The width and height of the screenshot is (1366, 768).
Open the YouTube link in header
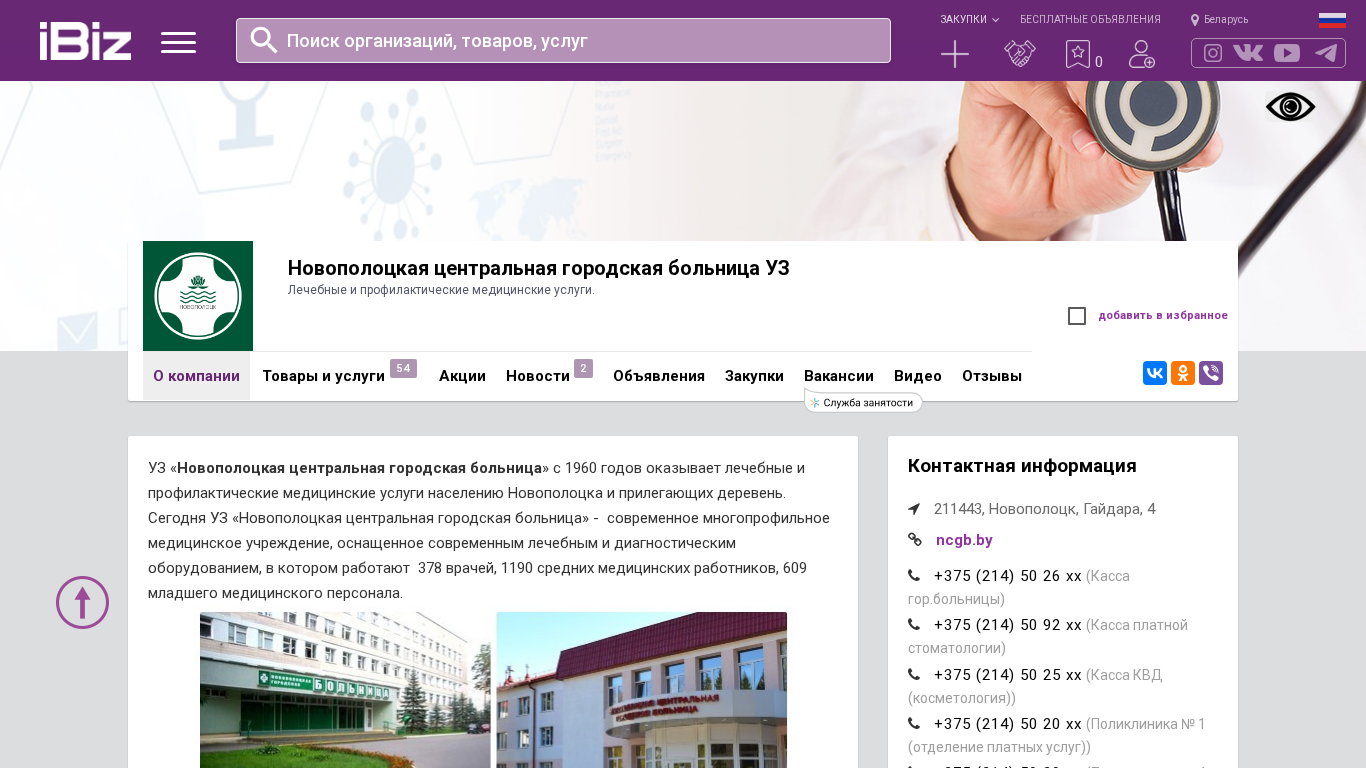click(1287, 53)
